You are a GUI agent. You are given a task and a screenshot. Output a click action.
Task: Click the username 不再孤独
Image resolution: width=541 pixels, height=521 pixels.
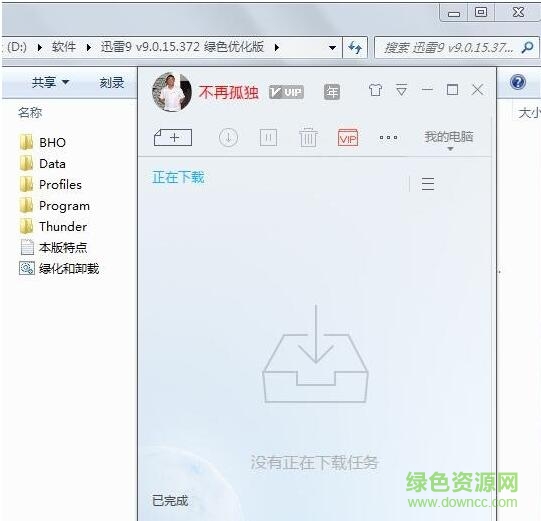[x=228, y=92]
